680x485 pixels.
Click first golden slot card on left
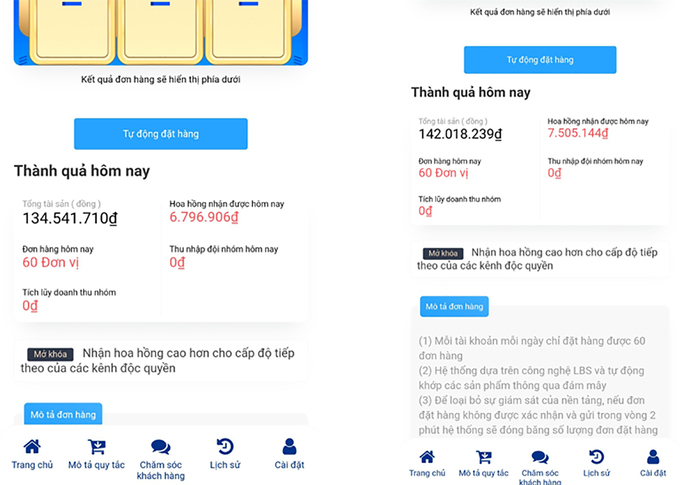[x=72, y=31]
